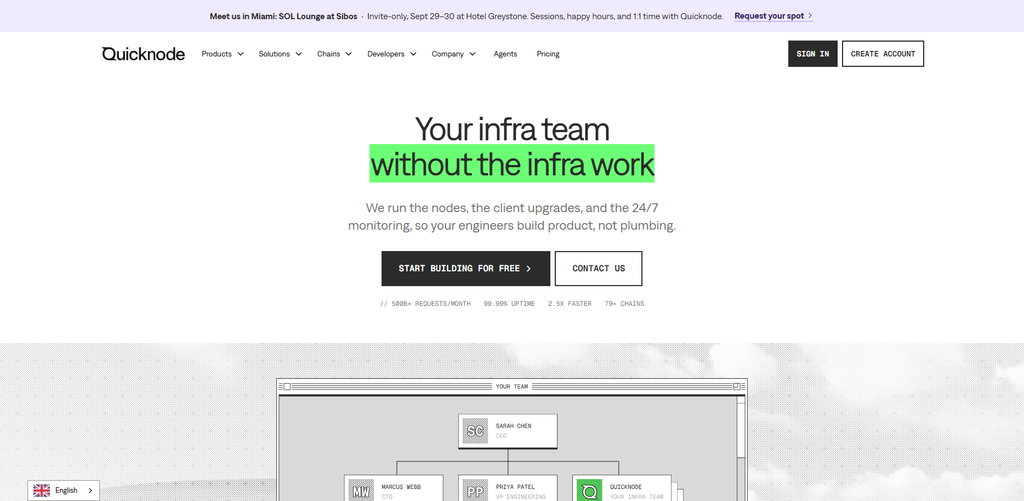
Task: Click the SC avatar icon
Action: tap(475, 431)
